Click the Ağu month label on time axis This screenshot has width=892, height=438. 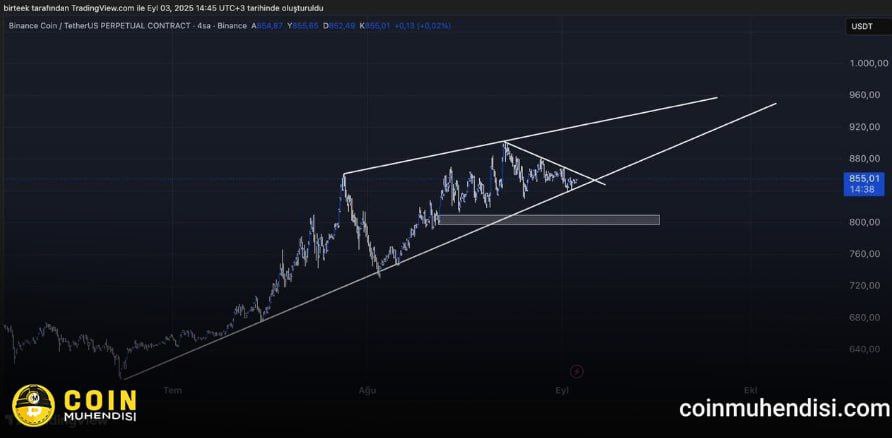(x=367, y=390)
